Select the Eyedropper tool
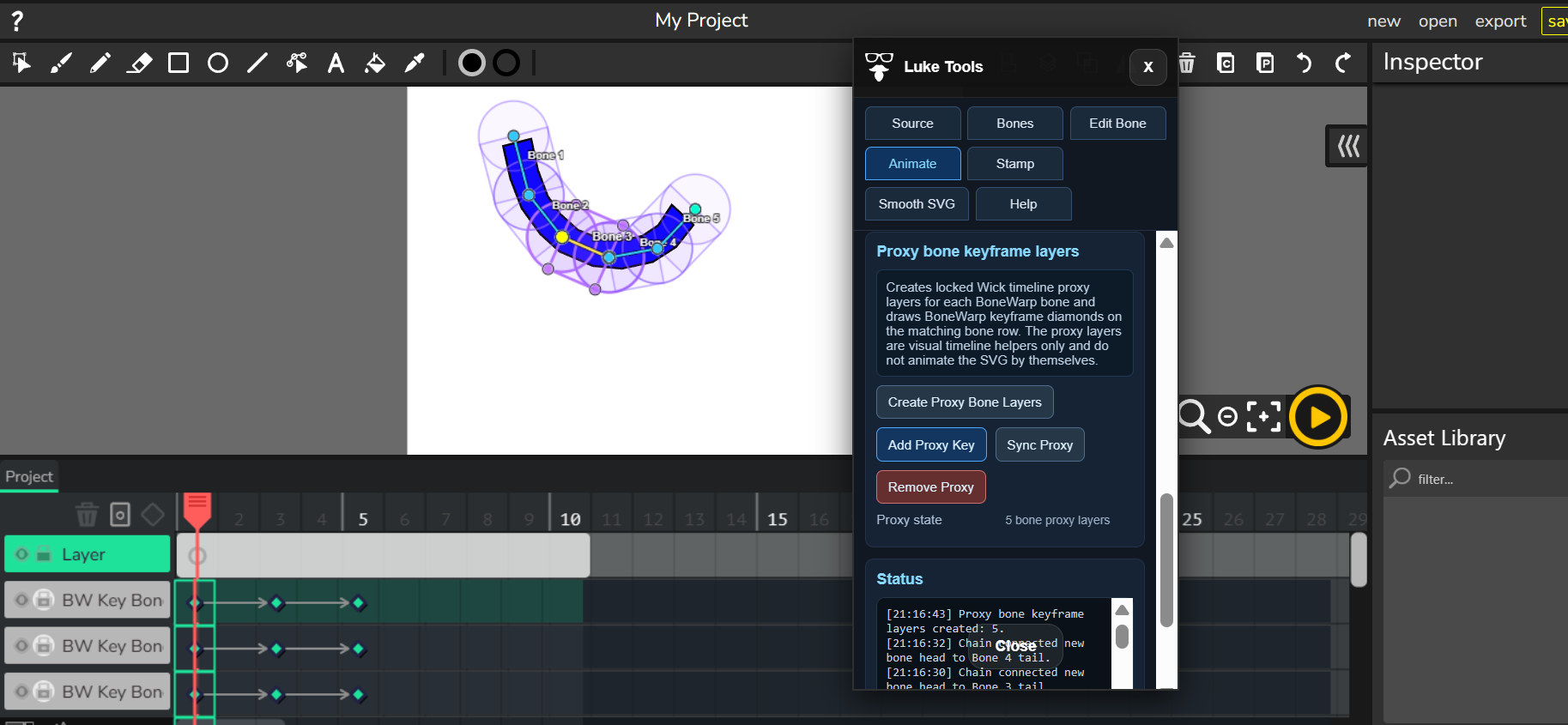 (415, 63)
